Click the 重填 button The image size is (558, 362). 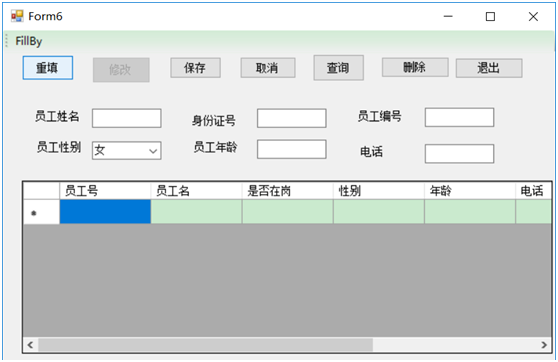tap(48, 68)
